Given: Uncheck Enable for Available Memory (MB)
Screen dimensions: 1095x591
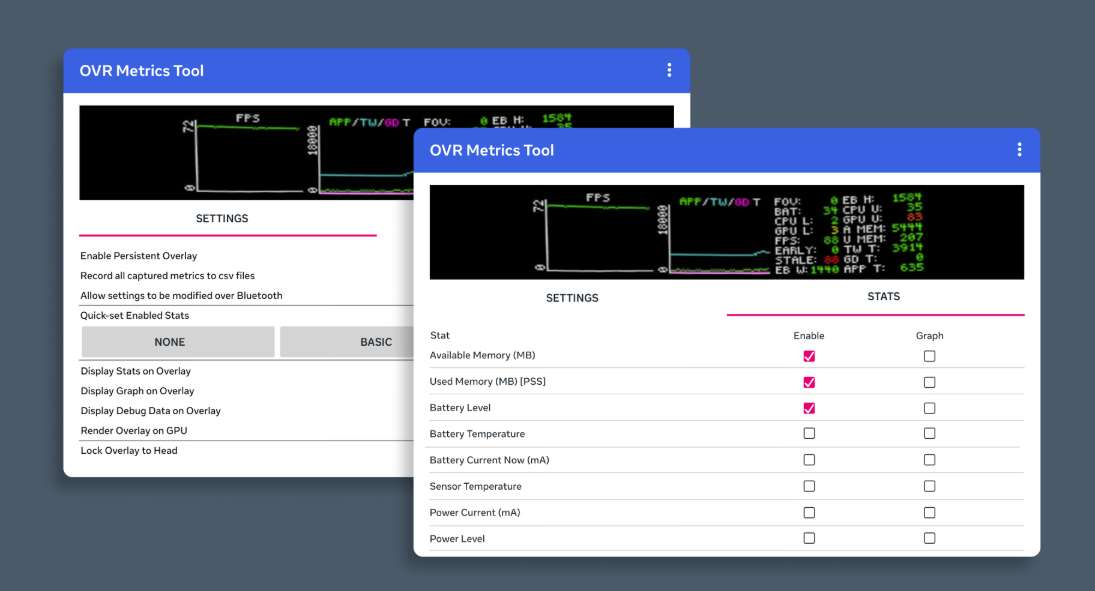Looking at the screenshot, I should coord(809,356).
